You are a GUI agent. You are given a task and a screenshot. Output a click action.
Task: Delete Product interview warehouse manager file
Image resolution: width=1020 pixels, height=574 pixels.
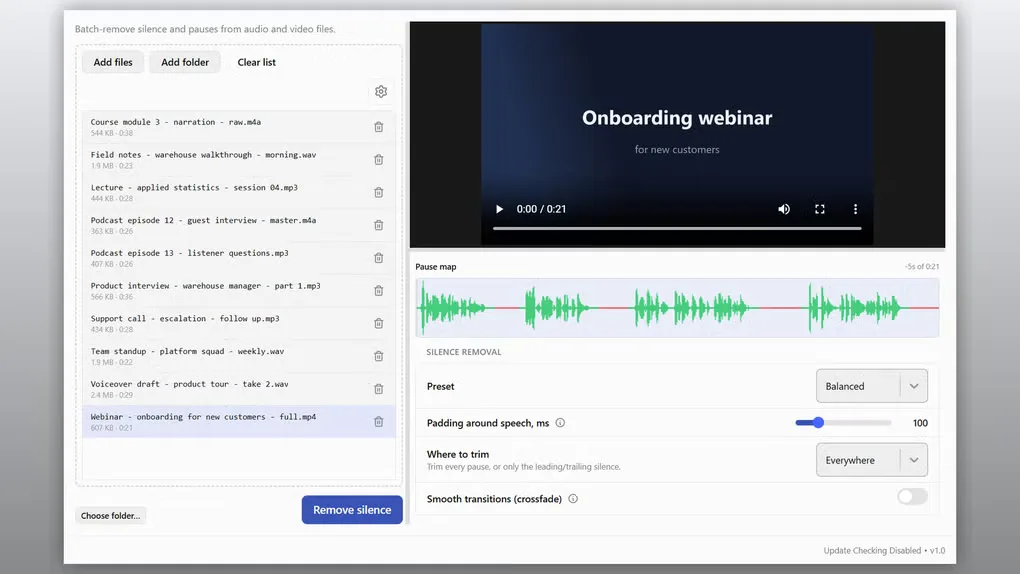click(x=379, y=290)
